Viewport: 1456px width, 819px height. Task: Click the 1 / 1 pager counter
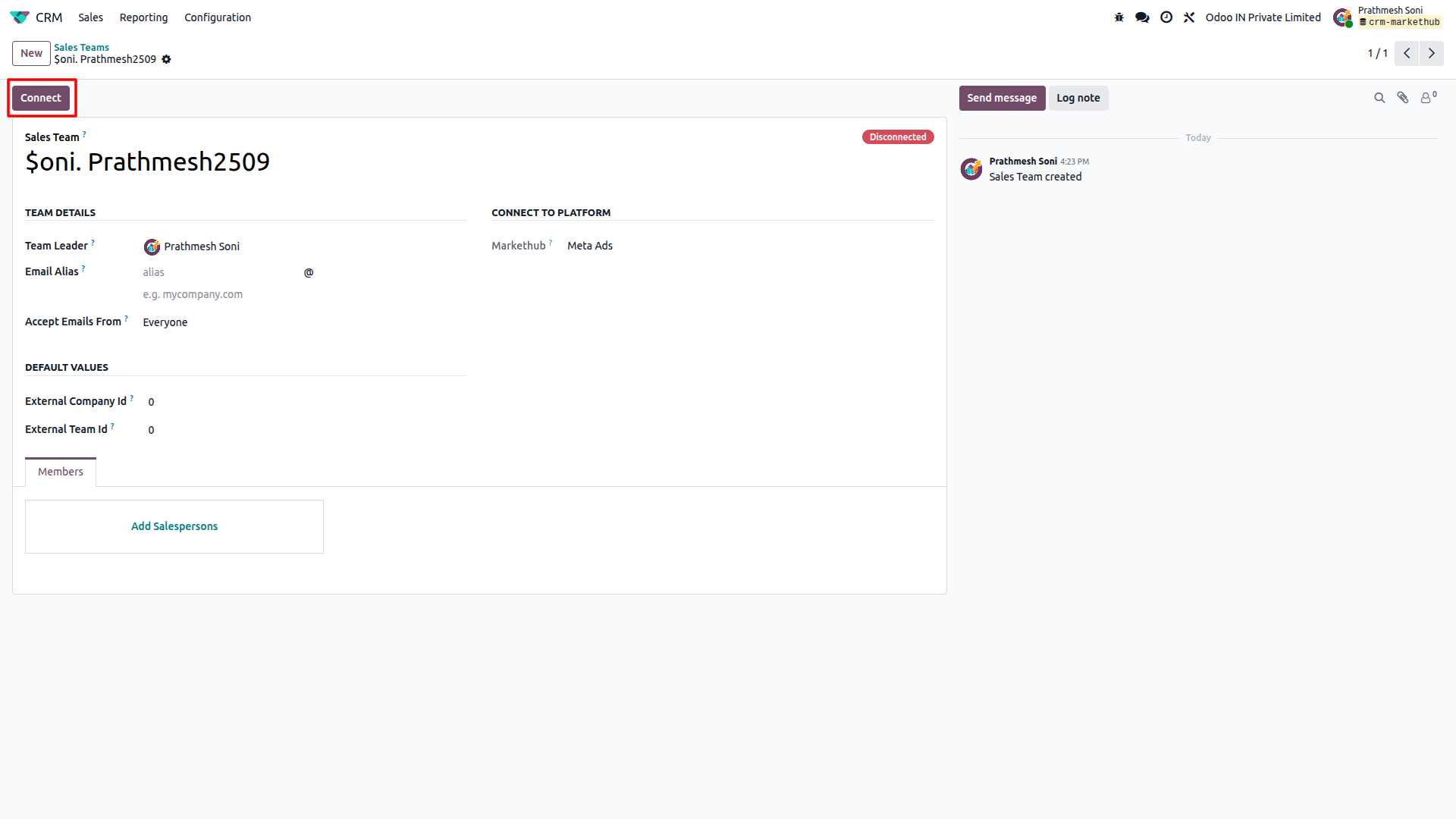click(1377, 53)
